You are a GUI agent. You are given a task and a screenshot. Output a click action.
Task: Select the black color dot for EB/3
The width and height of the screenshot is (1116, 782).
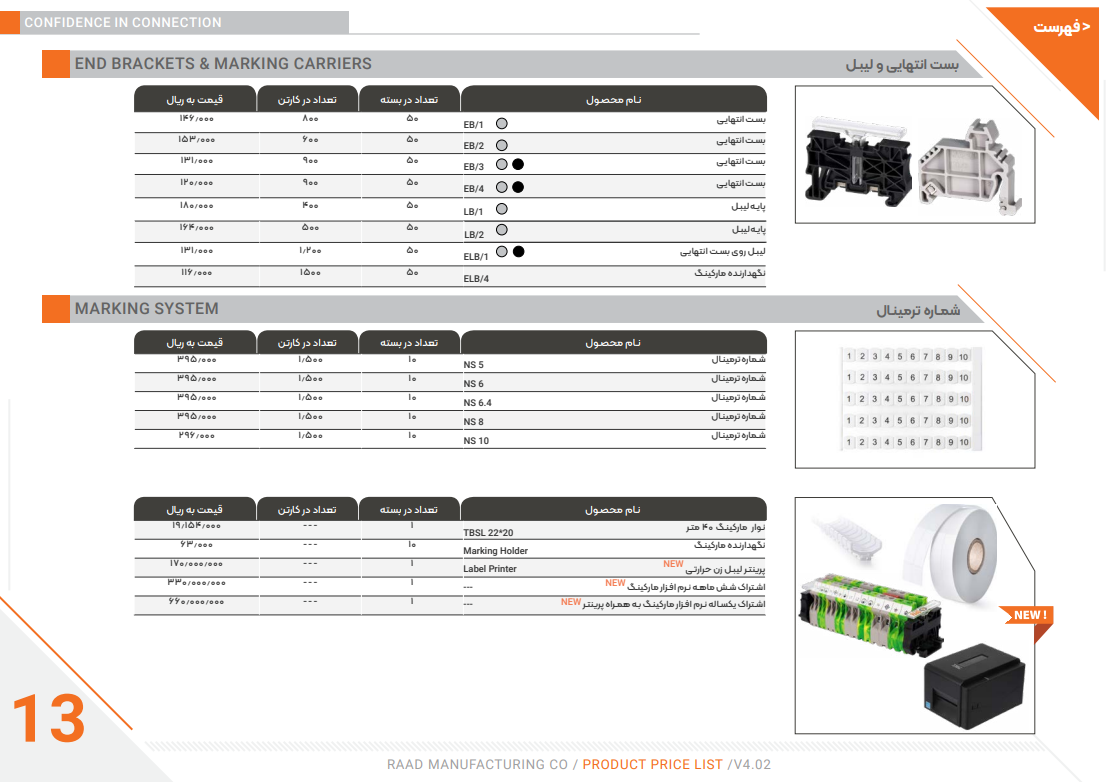(x=518, y=165)
